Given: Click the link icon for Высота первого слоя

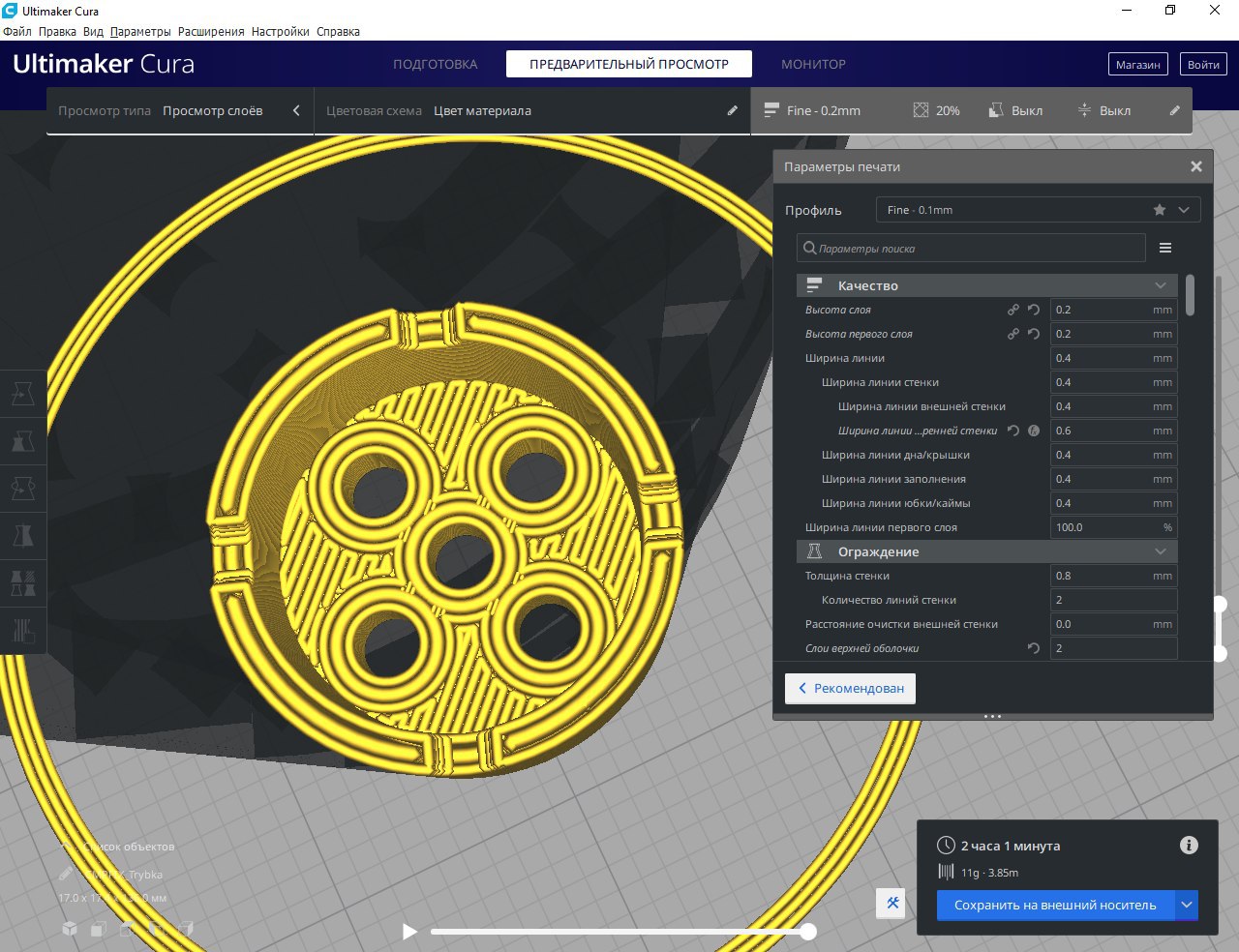Looking at the screenshot, I should tap(1013, 334).
